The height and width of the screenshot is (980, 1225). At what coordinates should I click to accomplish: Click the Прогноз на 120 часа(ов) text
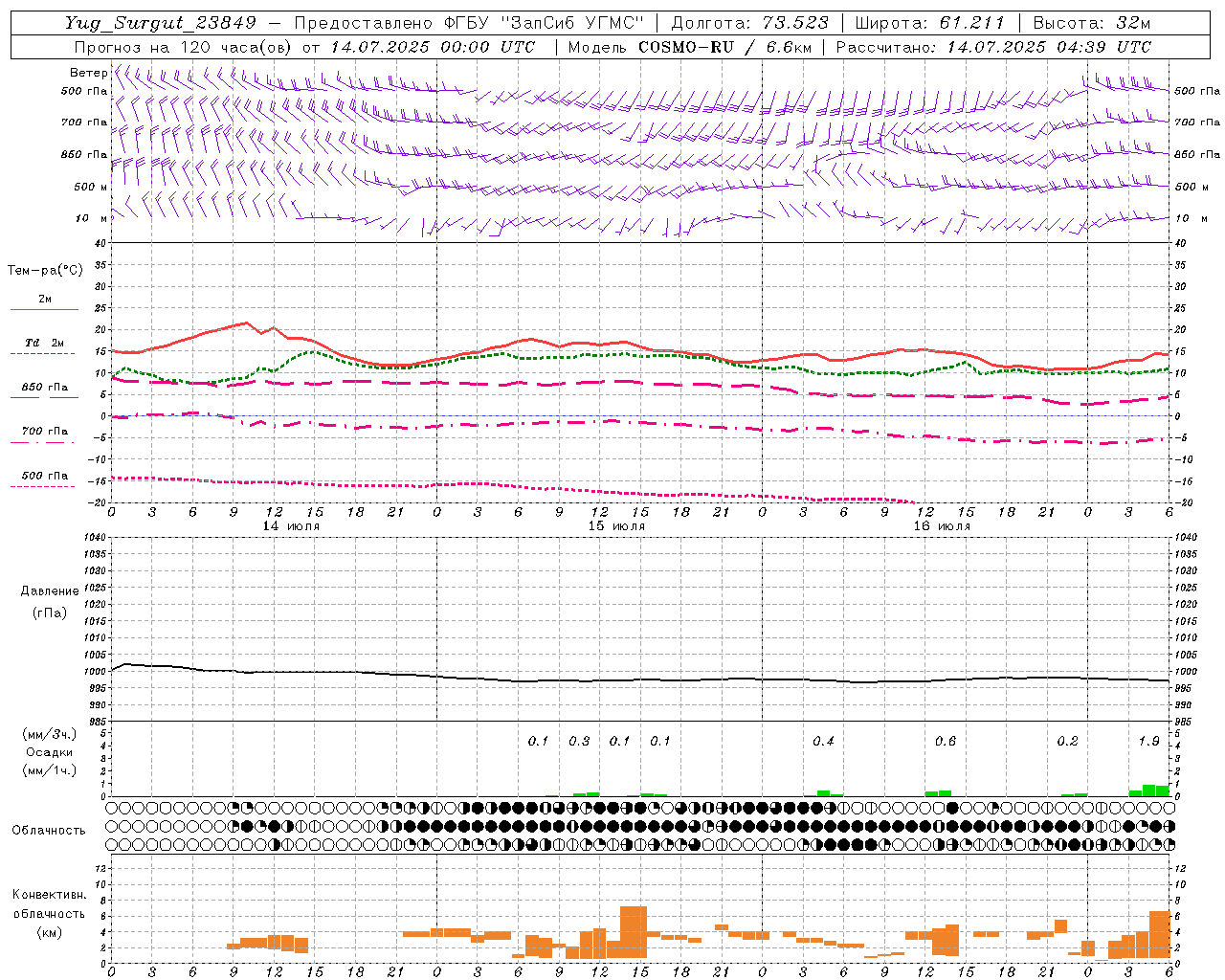click(x=184, y=47)
